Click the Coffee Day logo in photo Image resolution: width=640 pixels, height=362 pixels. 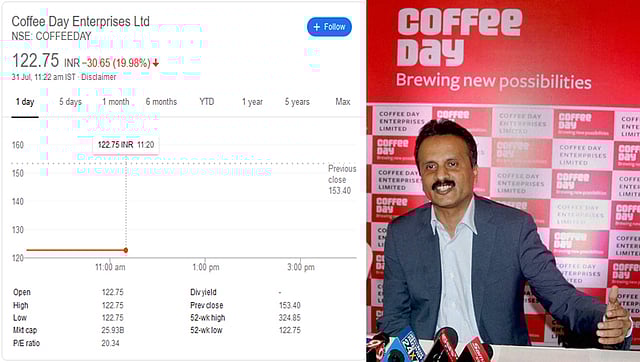(x=460, y=37)
